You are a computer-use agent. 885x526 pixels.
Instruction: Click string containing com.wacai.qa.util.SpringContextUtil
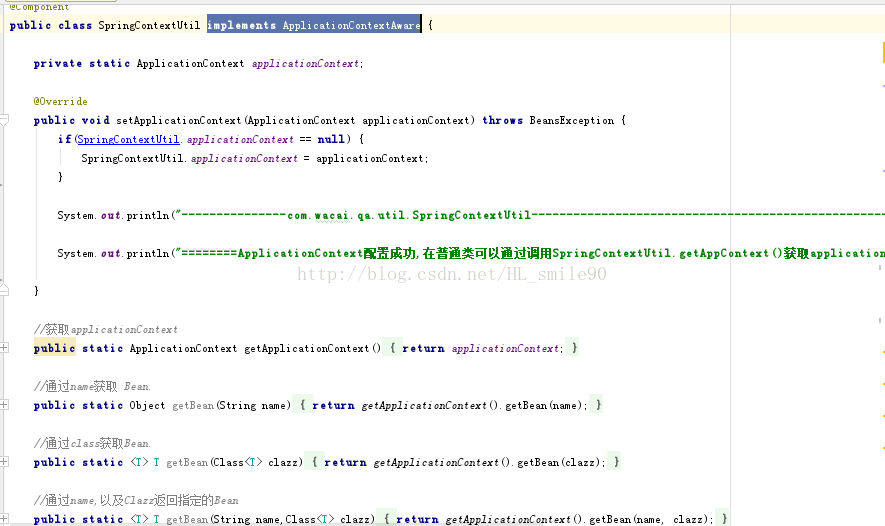(529, 215)
